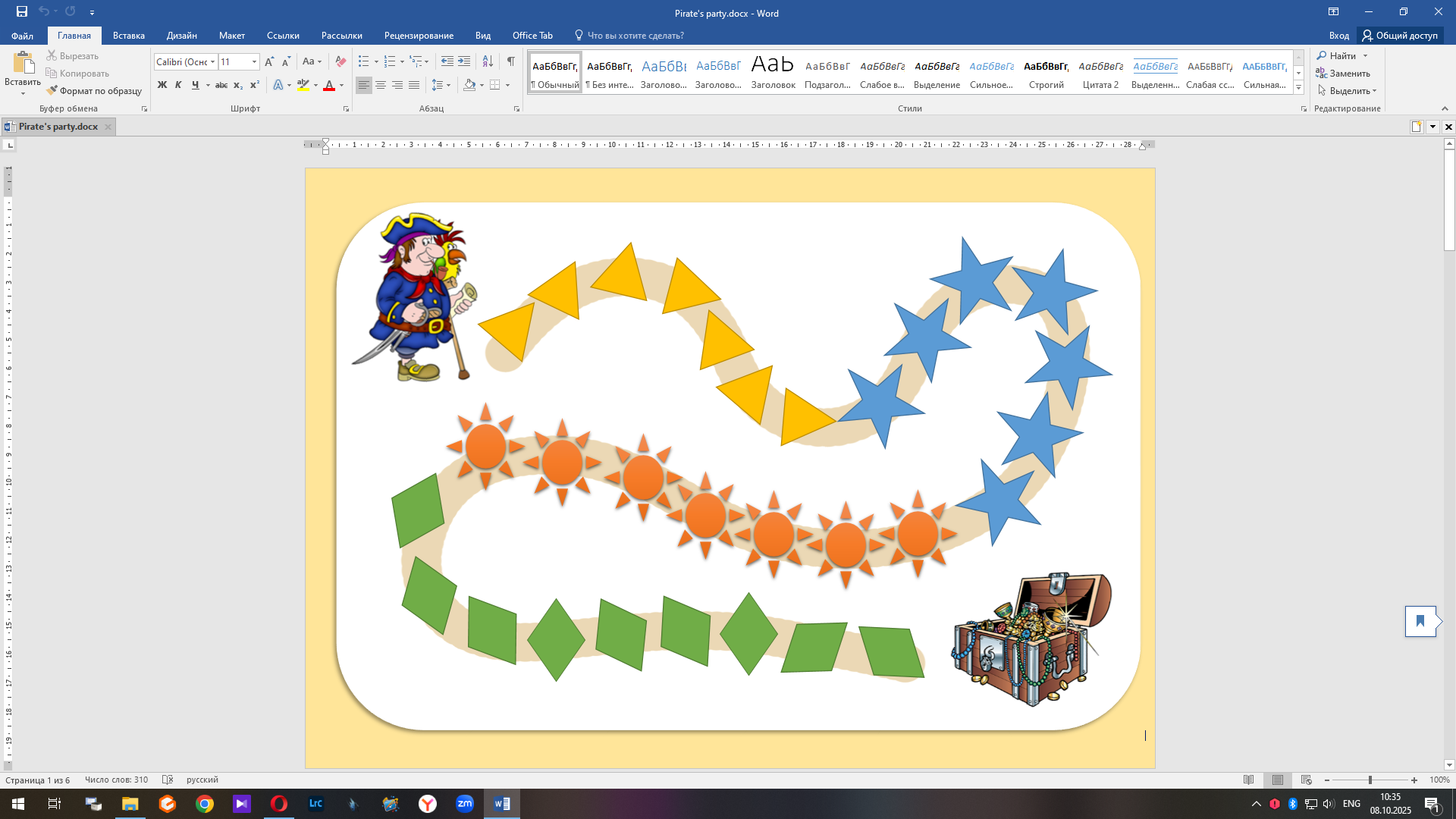Click the bulleted list icon
This screenshot has height=819, width=1456.
[364, 61]
